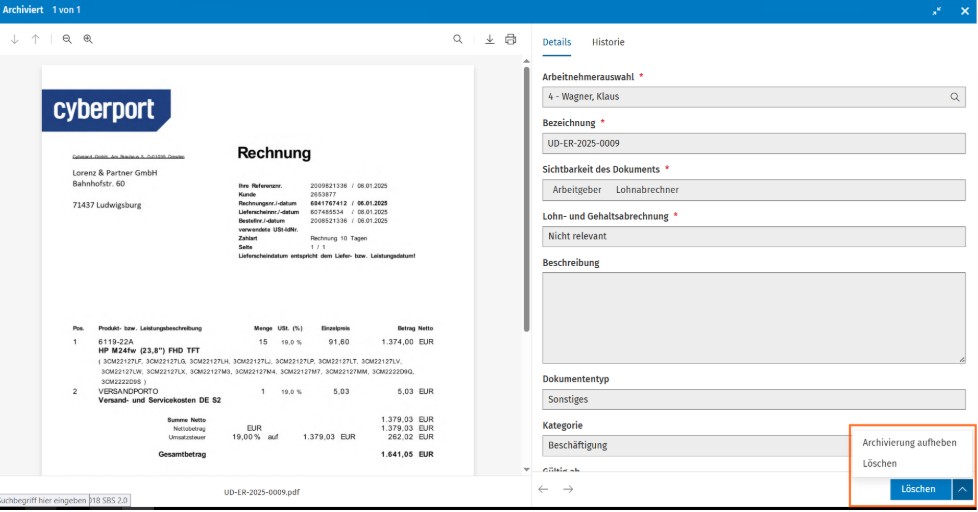
Task: Click the scroll-up arrow of the viewer
Action: [x=526, y=61]
